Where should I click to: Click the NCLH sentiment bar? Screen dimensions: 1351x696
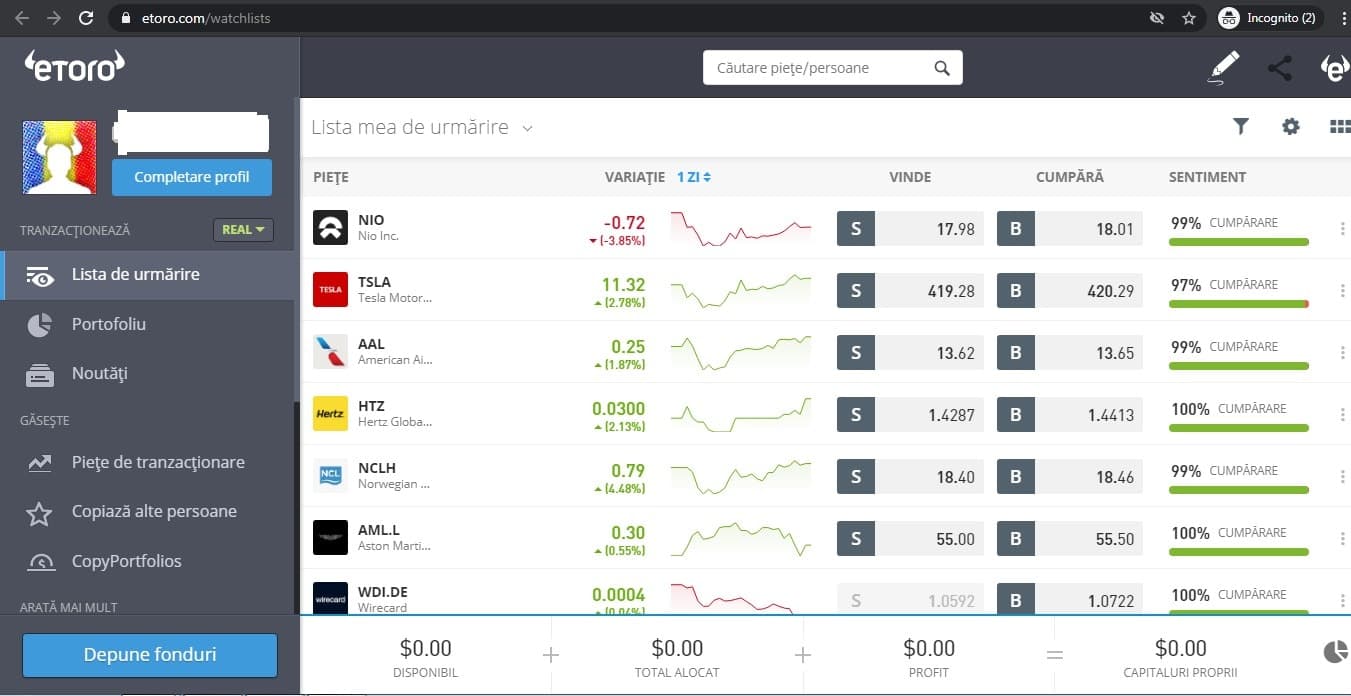click(1238, 490)
